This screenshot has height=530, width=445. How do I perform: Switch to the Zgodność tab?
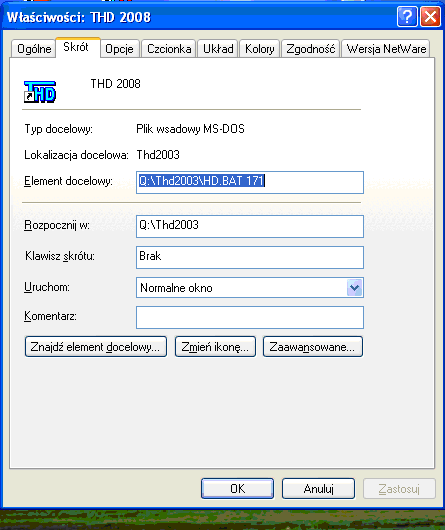click(311, 49)
